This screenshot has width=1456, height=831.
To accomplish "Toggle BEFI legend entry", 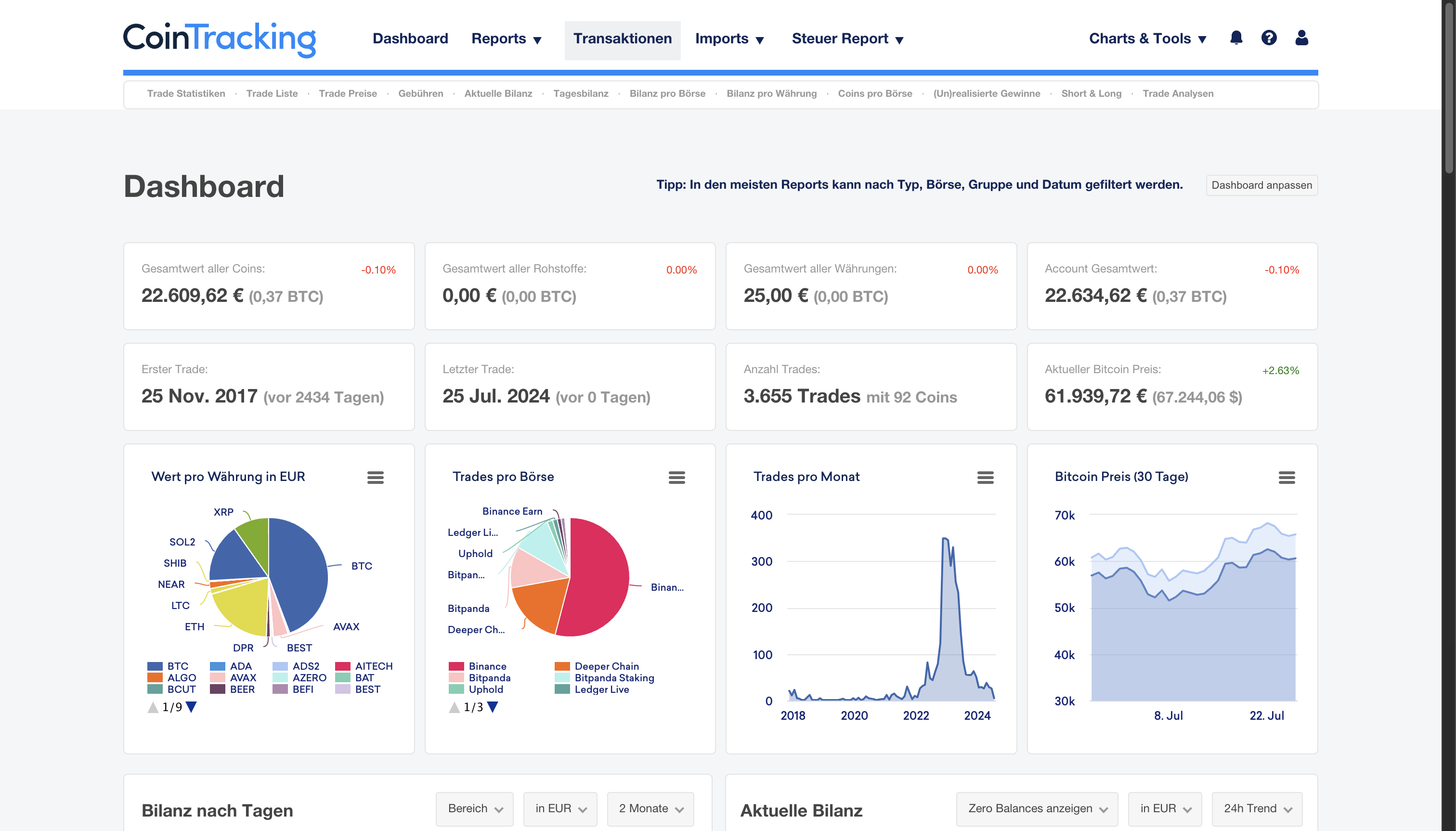I will tap(293, 689).
